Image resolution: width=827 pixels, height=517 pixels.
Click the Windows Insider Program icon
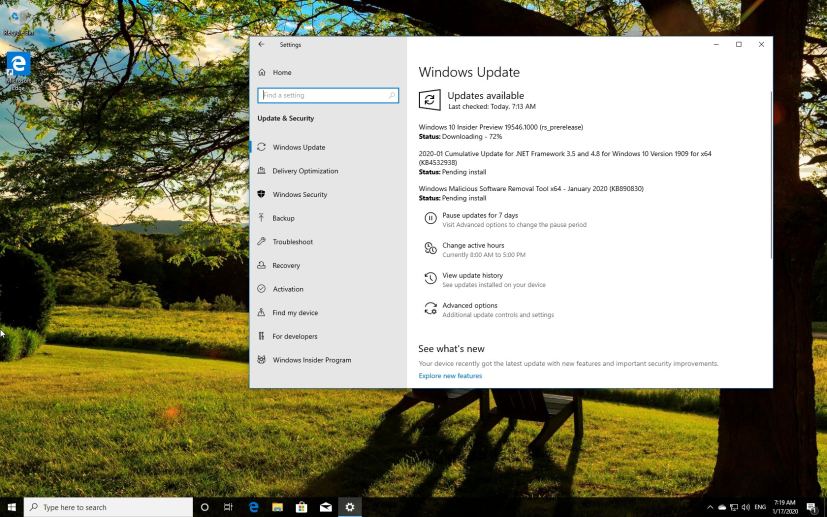point(262,359)
